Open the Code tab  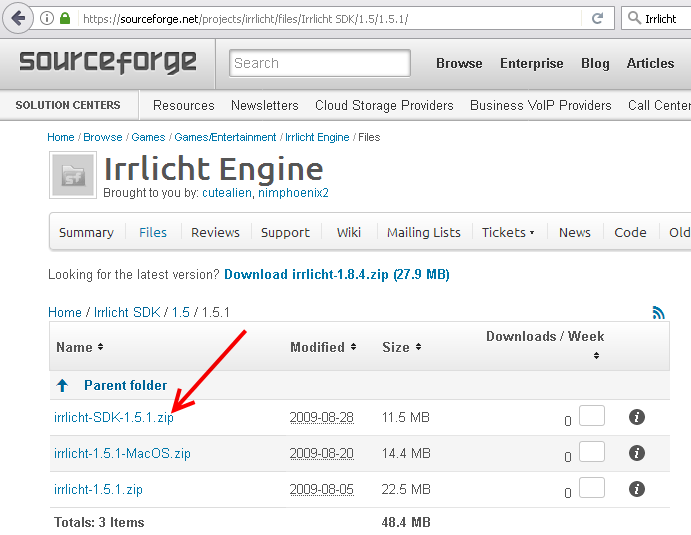[x=630, y=232]
